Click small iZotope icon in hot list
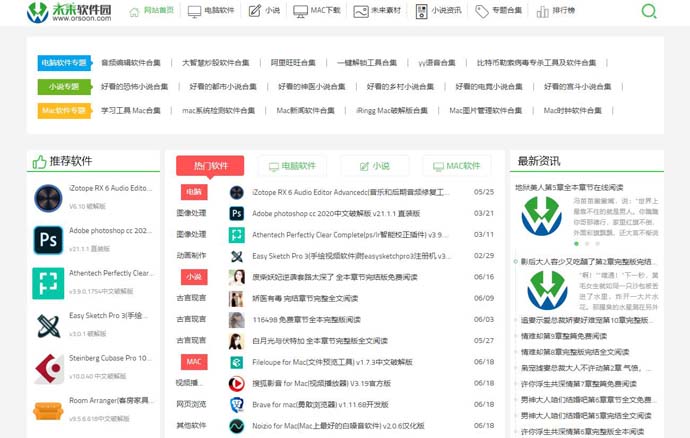The height and width of the screenshot is (438, 690). coord(237,192)
